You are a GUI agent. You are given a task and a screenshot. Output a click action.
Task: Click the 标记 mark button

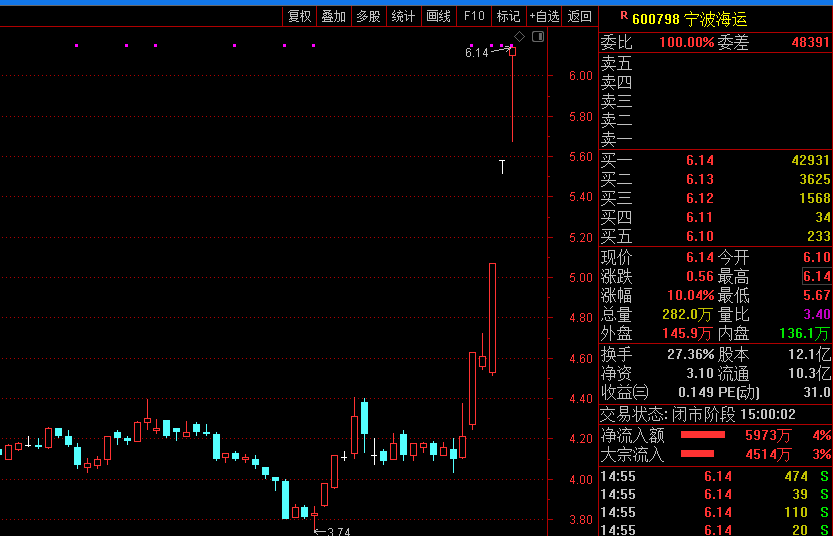click(508, 16)
